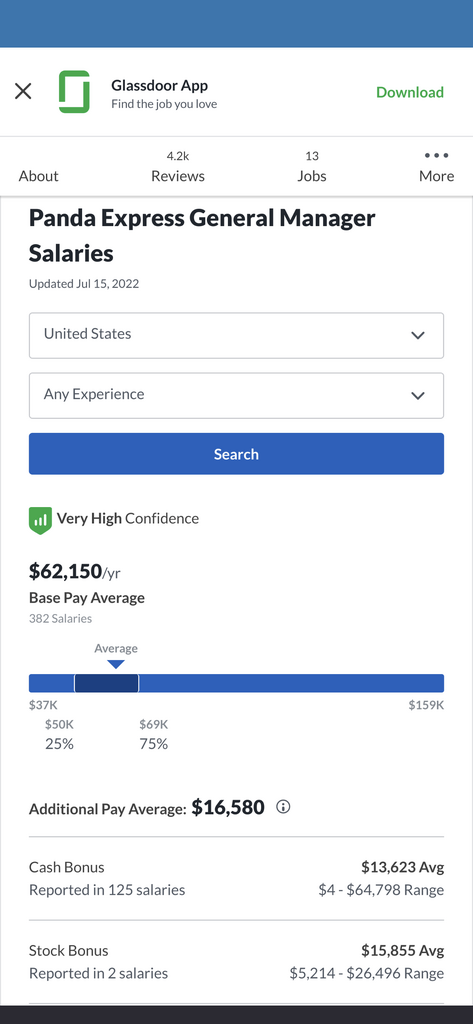
Task: Select the Cash Bonus row label
Action: (x=67, y=867)
